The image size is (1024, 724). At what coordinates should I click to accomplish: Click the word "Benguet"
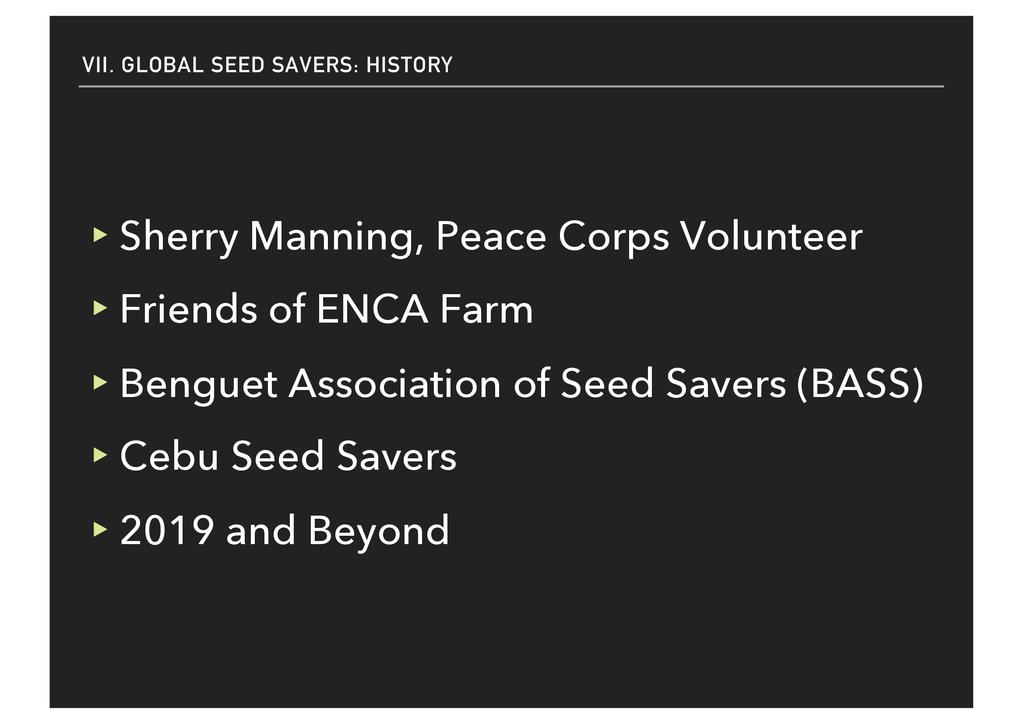click(198, 385)
